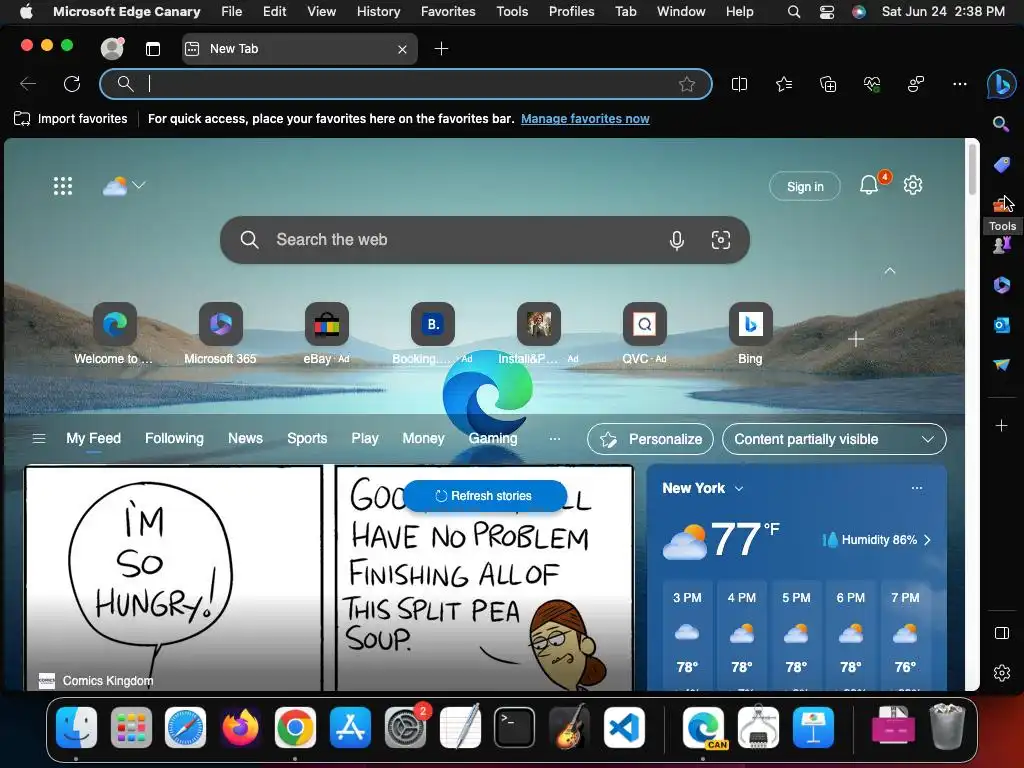Open Bing Chat sidebar icon
Image resolution: width=1024 pixels, height=768 pixels.
click(1001, 84)
